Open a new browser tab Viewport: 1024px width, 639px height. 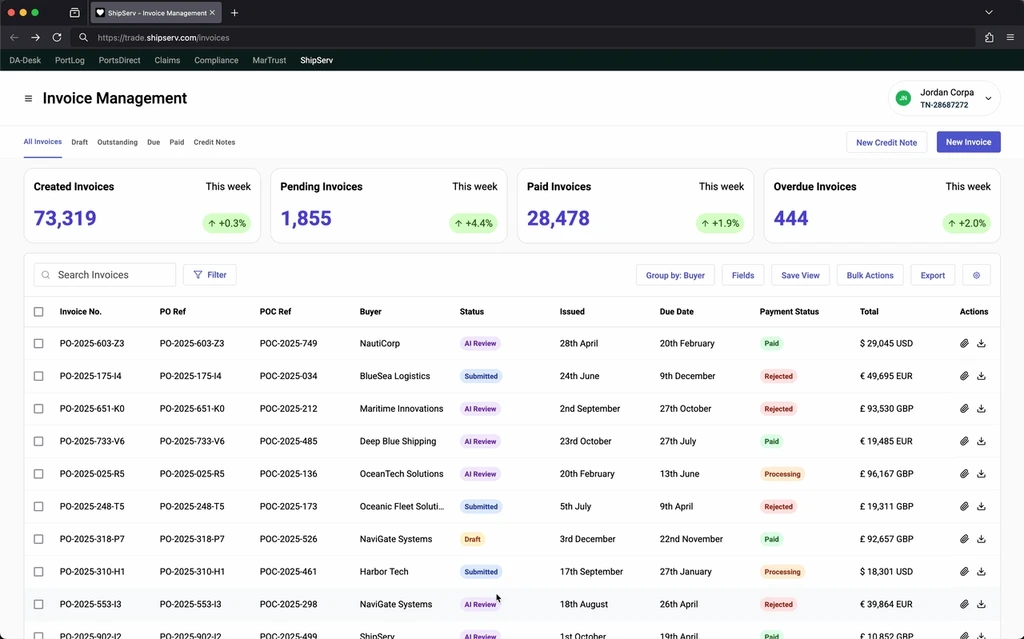(x=234, y=12)
